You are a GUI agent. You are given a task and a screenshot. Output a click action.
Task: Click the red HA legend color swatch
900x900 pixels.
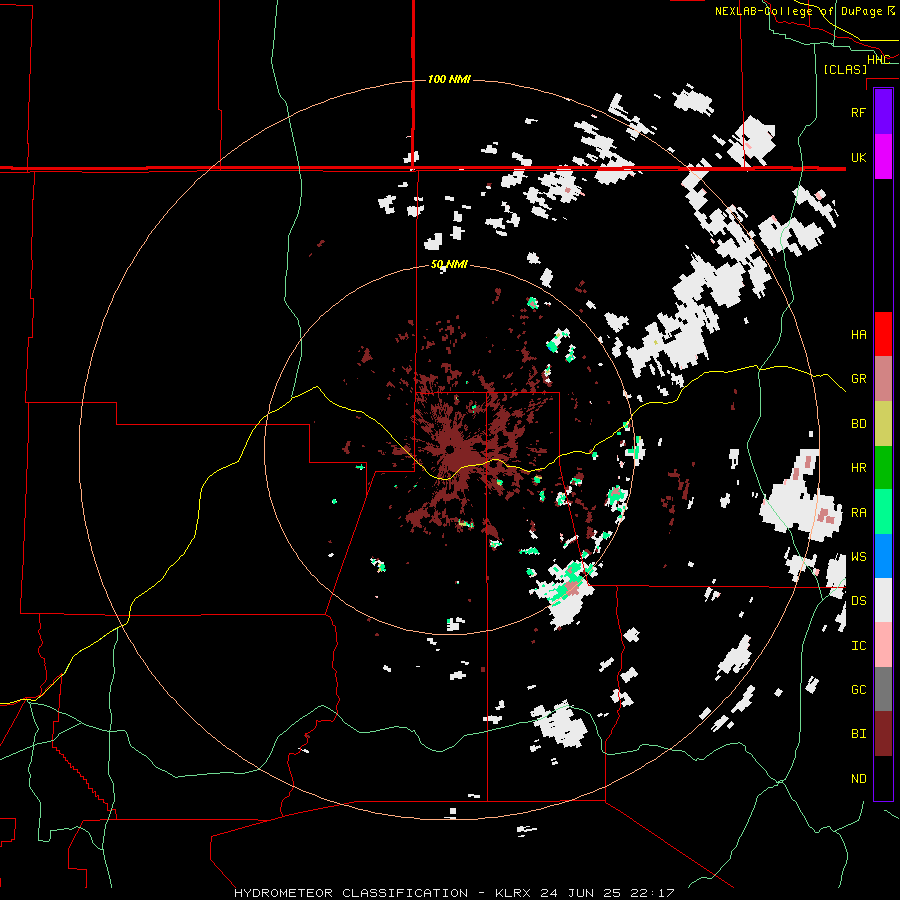pyautogui.click(x=883, y=334)
